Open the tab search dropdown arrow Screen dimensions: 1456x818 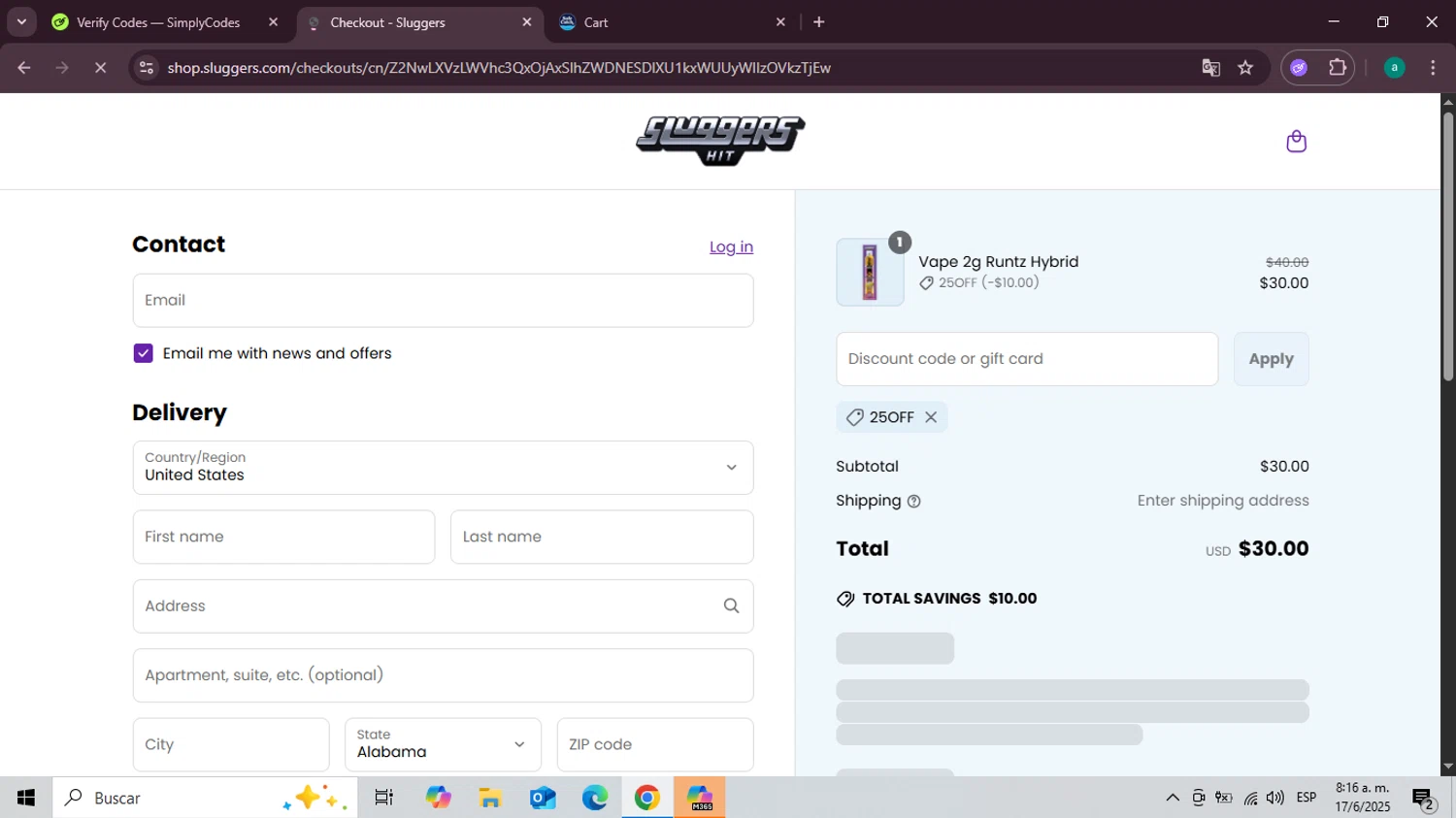coord(21,21)
